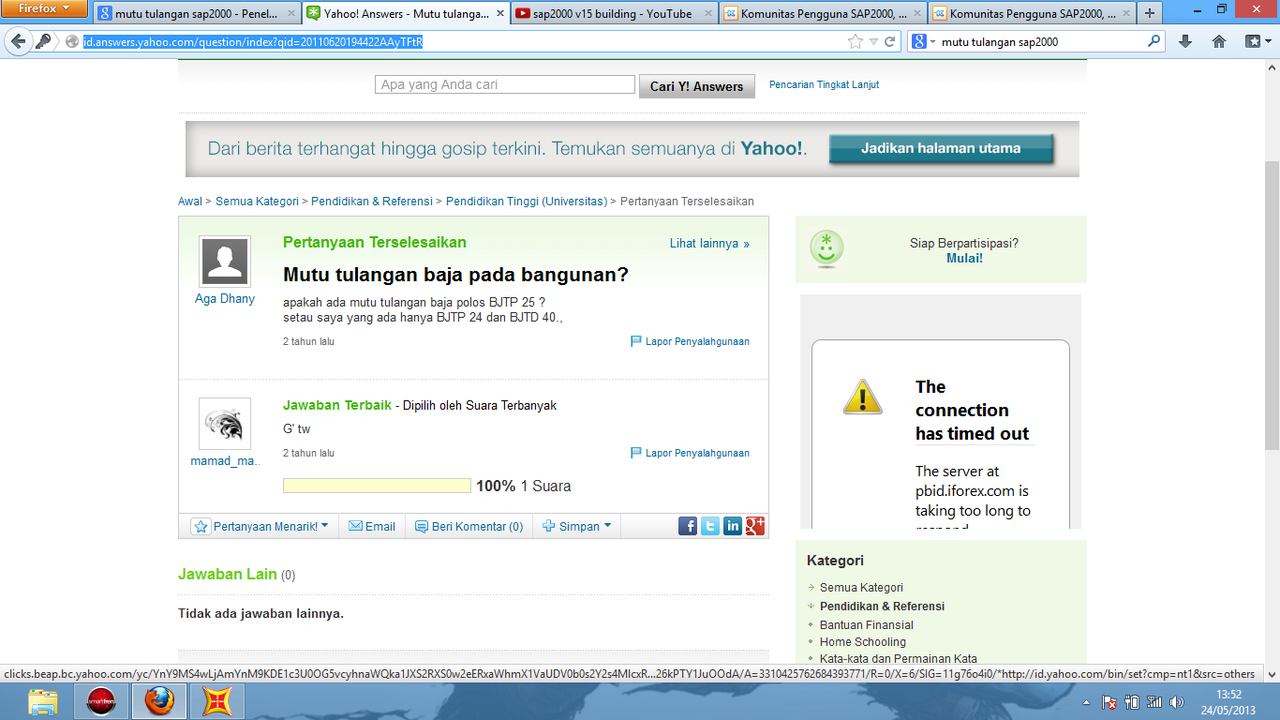1280x720 pixels.
Task: Click Aga Dhany's avatar picture
Action: (x=225, y=262)
